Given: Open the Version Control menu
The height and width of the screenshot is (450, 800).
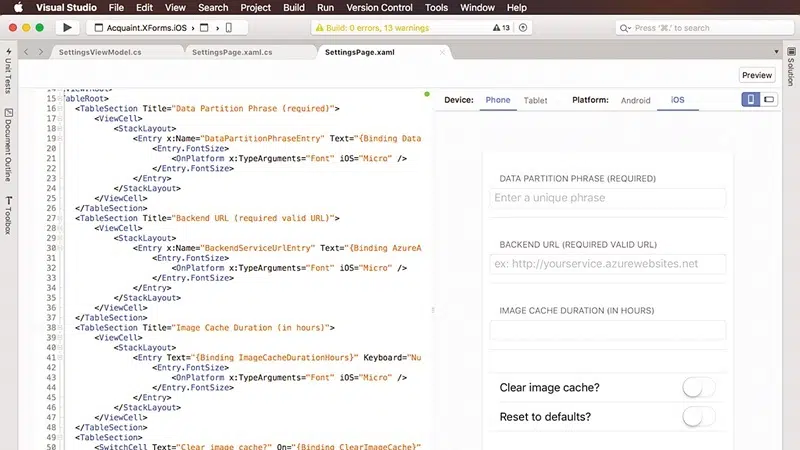Looking at the screenshot, I should [379, 7].
